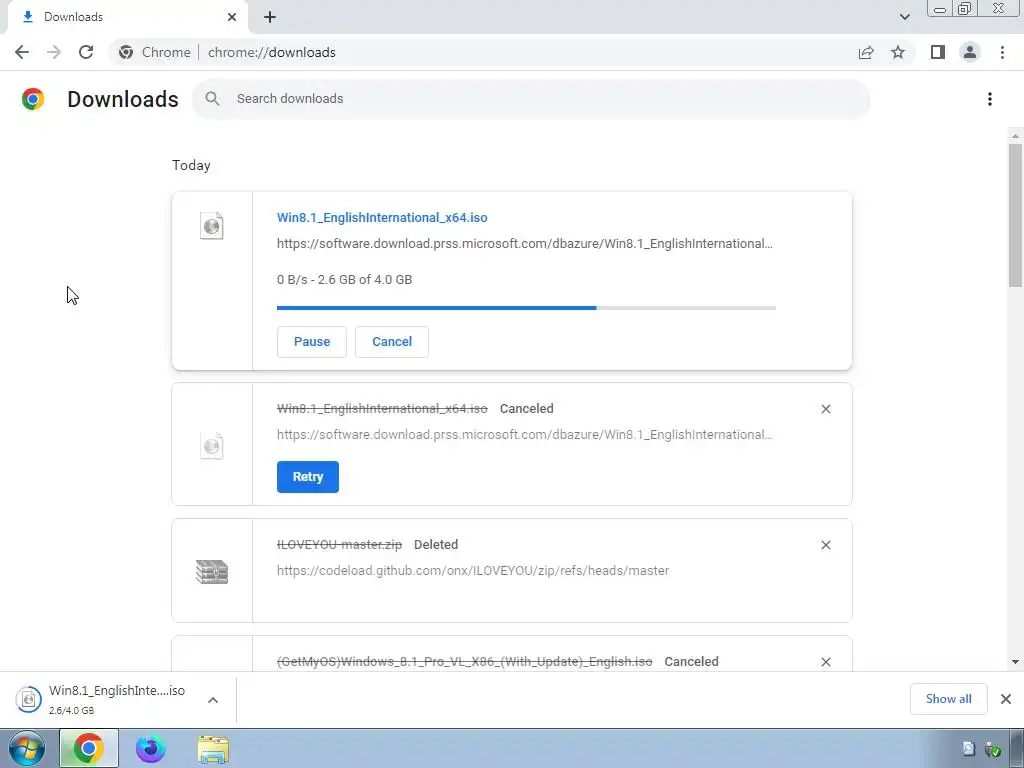This screenshot has height=768, width=1024.
Task: Click the page vertical scrollbar thumb
Action: [1015, 216]
